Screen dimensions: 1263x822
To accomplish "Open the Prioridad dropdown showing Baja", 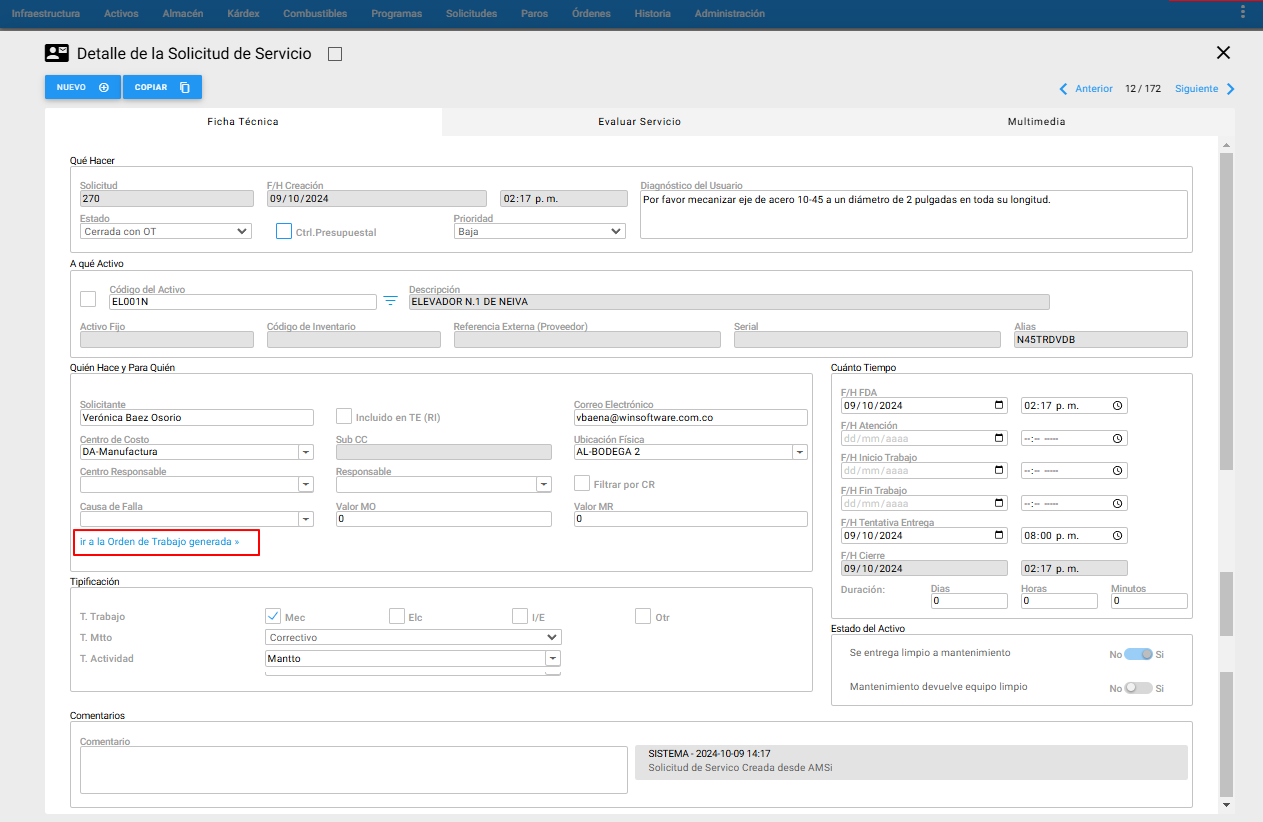I will tap(540, 231).
